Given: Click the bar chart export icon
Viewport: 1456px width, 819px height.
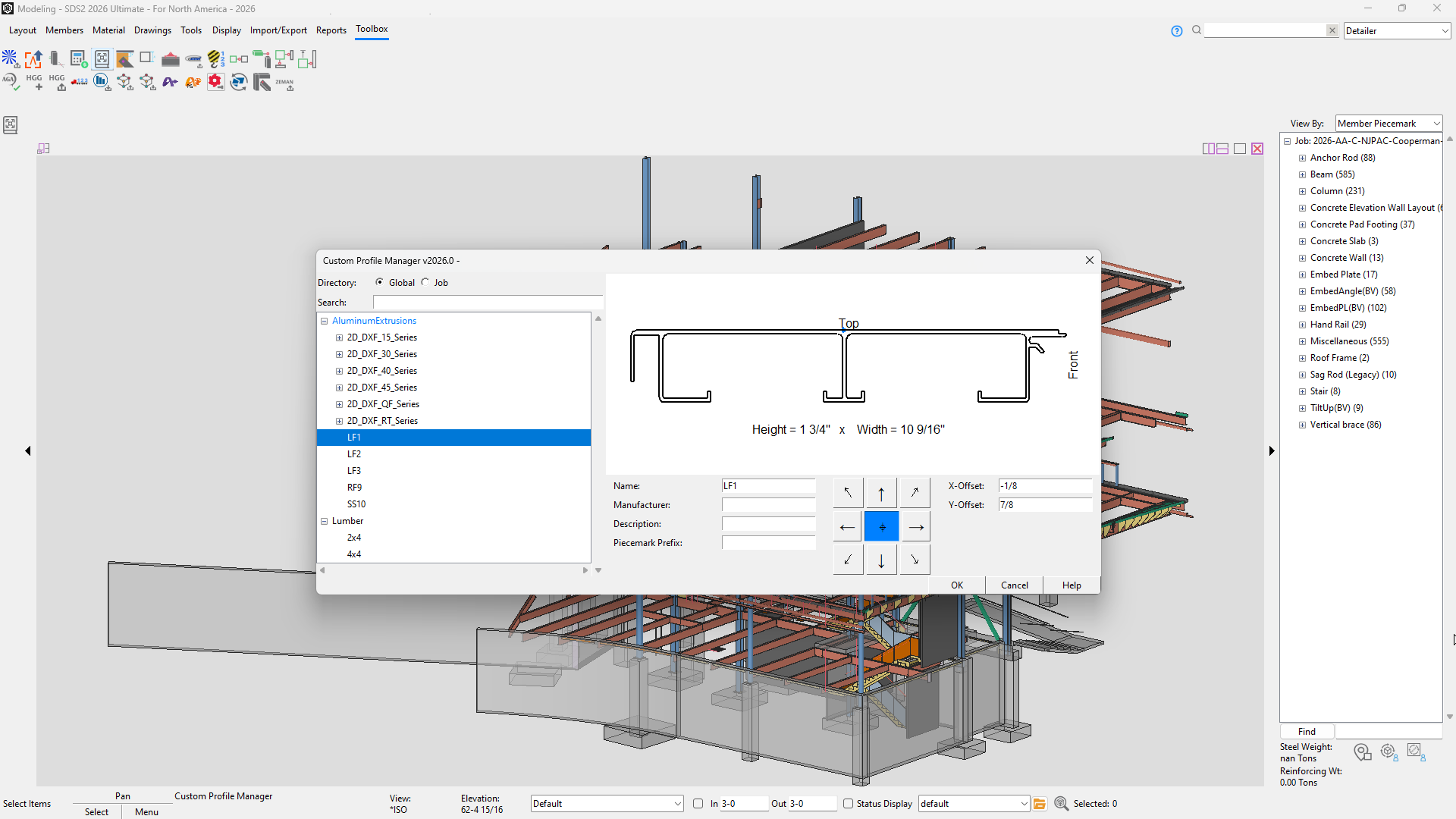Looking at the screenshot, I should pos(102,82).
